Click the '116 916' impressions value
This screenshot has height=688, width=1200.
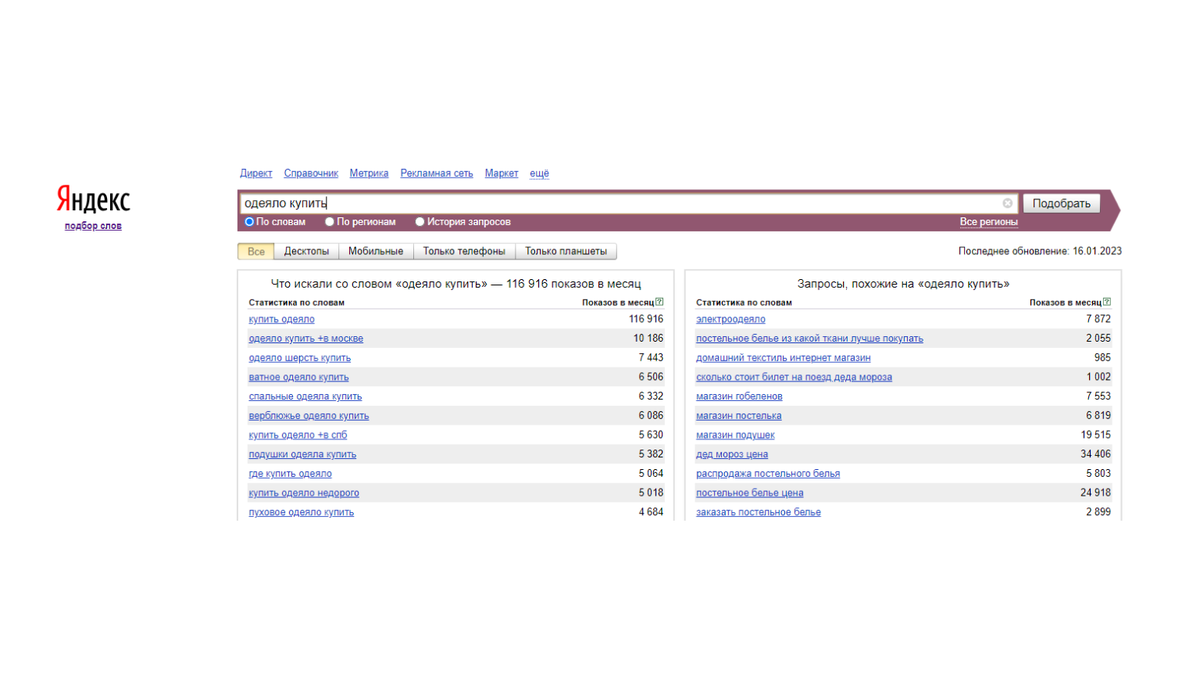click(646, 319)
